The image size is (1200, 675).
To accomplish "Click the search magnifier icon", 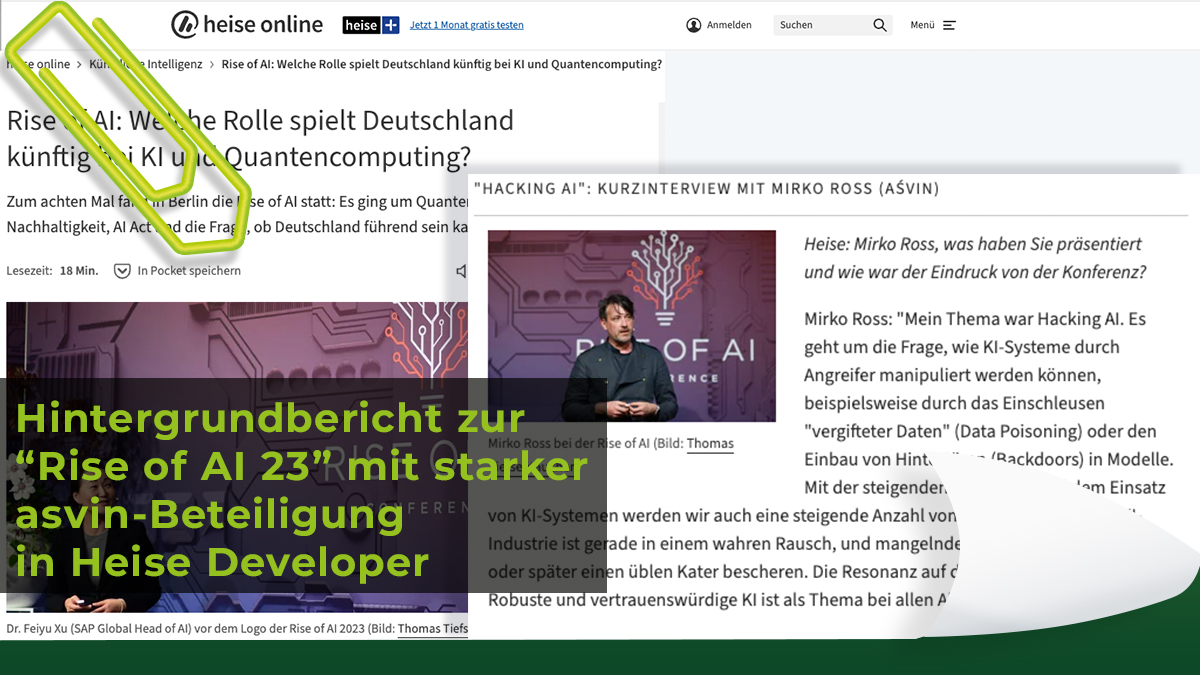I will [x=880, y=25].
